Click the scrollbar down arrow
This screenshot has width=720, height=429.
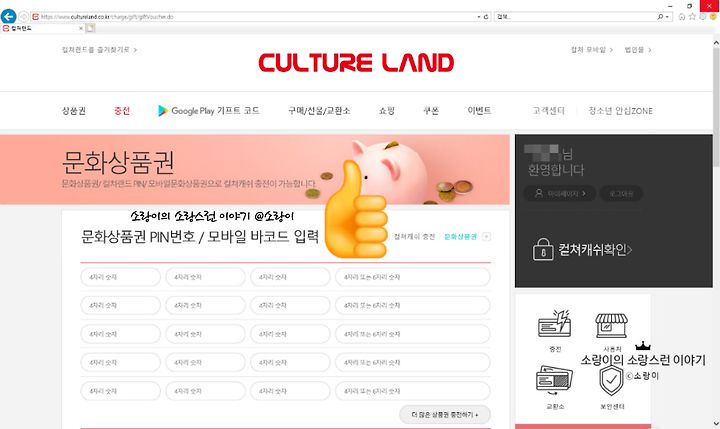[x=716, y=423]
